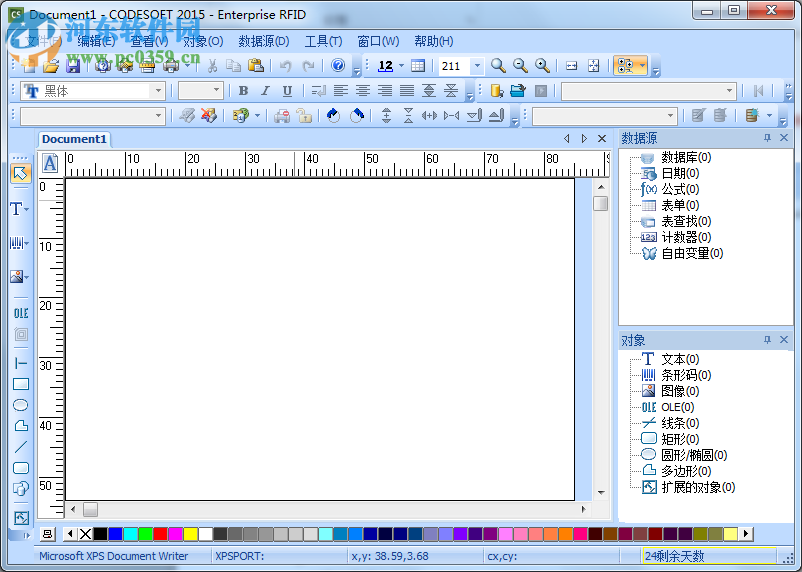Click the Cut scissors icon
Viewport: 802px width, 572px height.
(x=212, y=65)
